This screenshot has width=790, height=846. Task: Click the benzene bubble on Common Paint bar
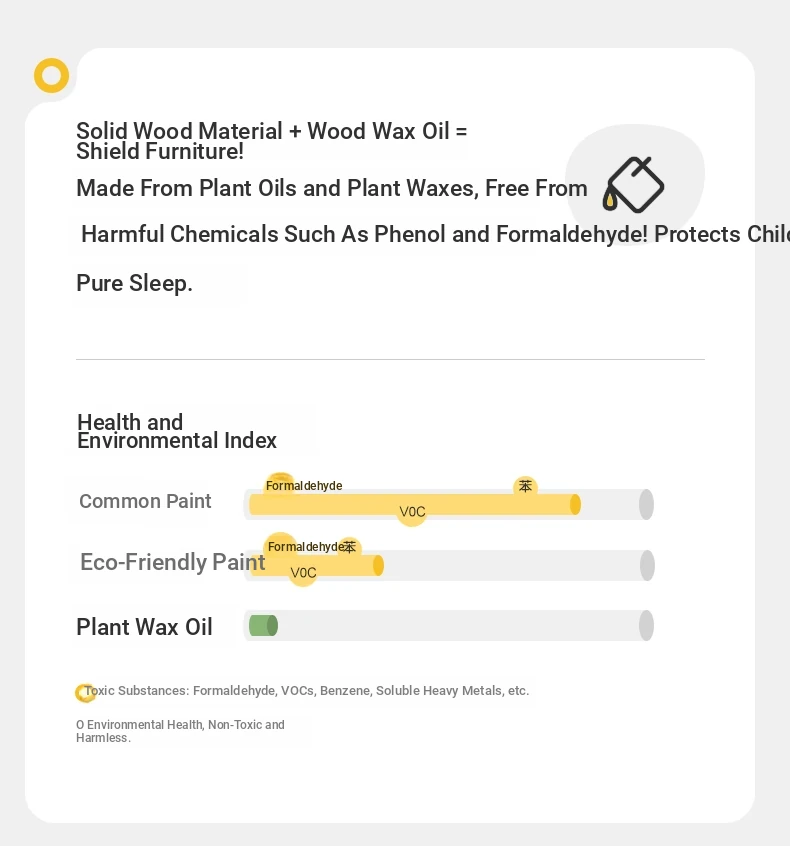[525, 487]
